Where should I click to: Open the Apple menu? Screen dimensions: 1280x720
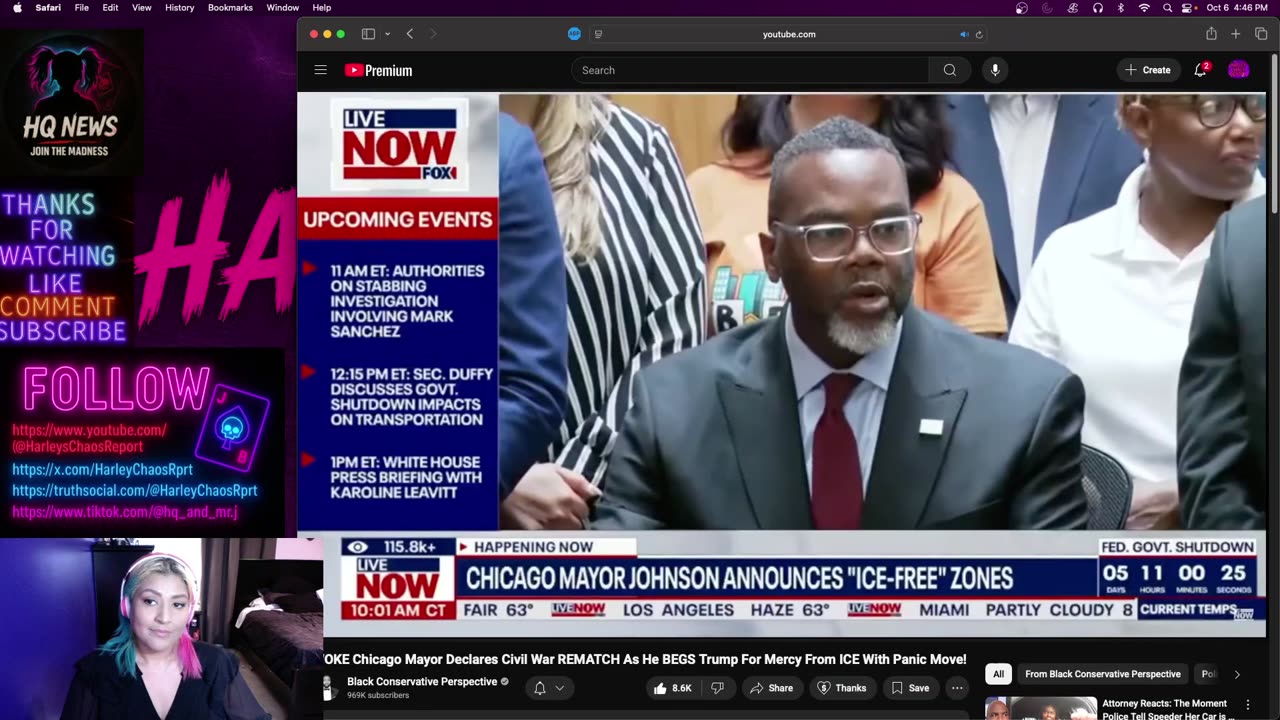(17, 7)
